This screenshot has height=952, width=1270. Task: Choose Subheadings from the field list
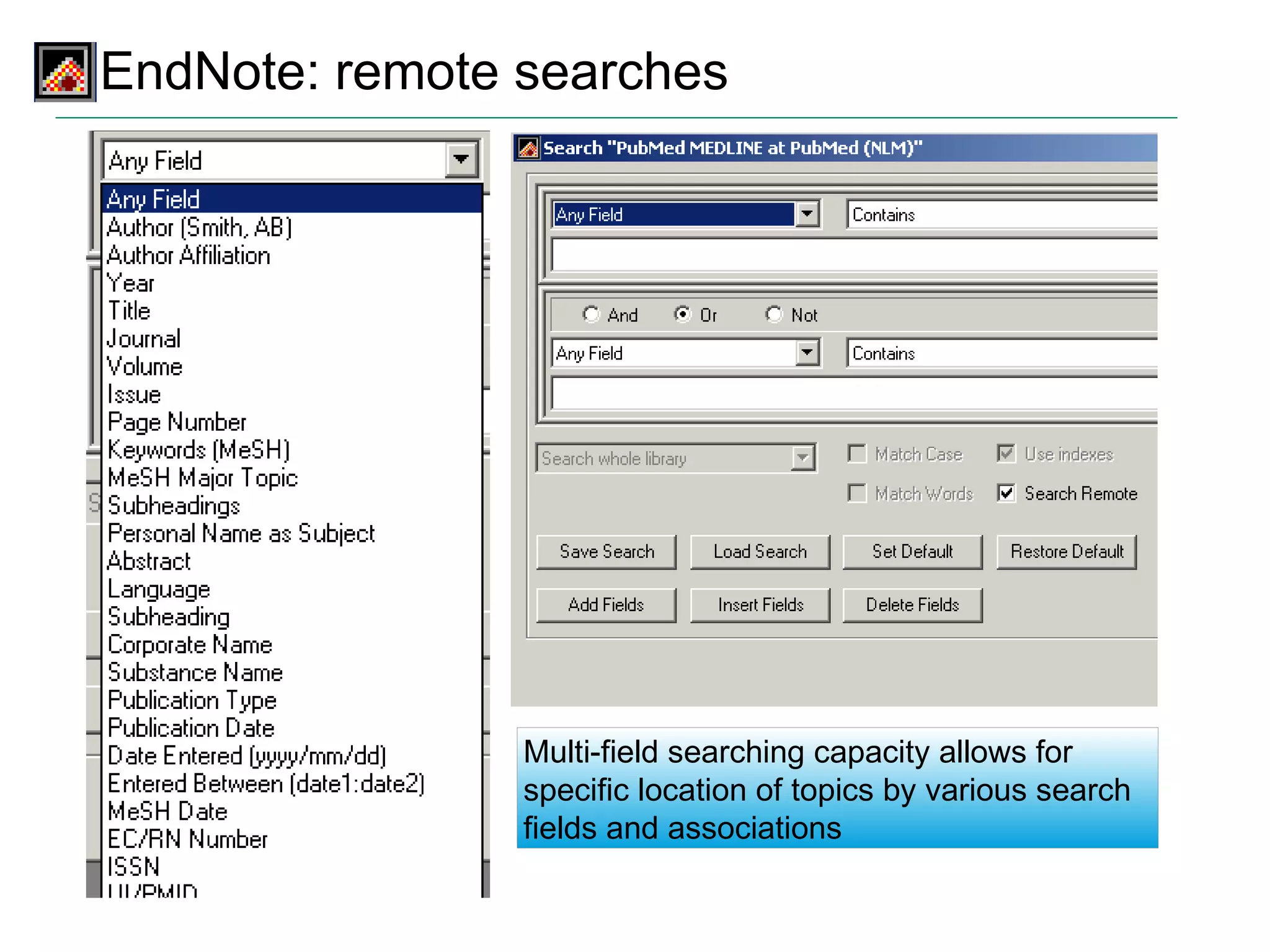(x=291, y=506)
